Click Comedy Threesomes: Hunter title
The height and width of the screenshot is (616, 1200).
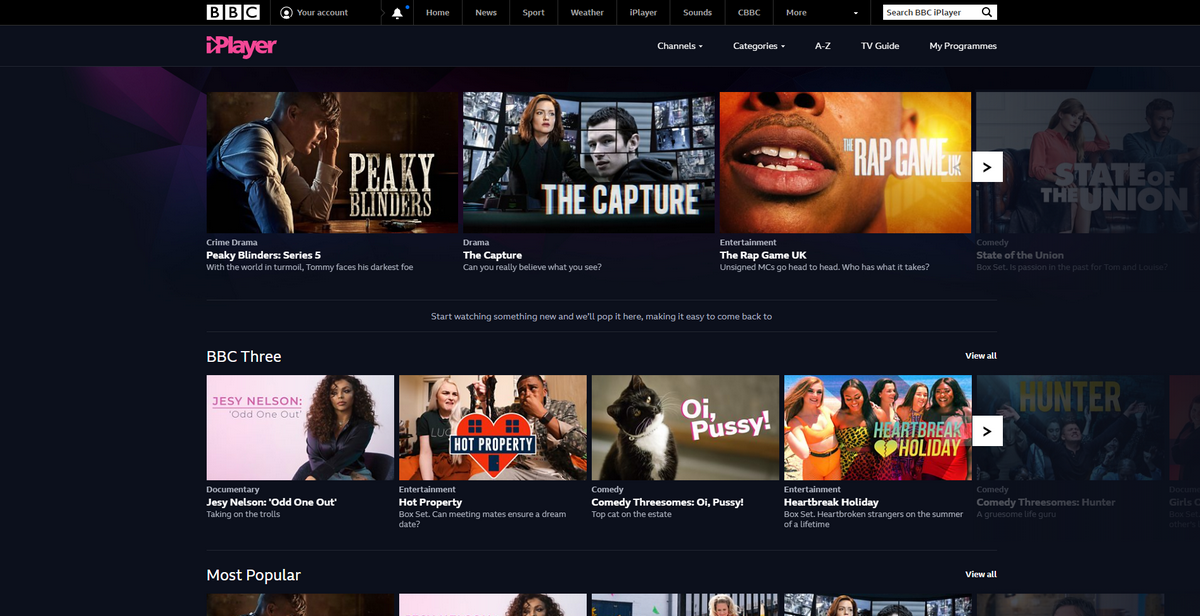[1046, 502]
